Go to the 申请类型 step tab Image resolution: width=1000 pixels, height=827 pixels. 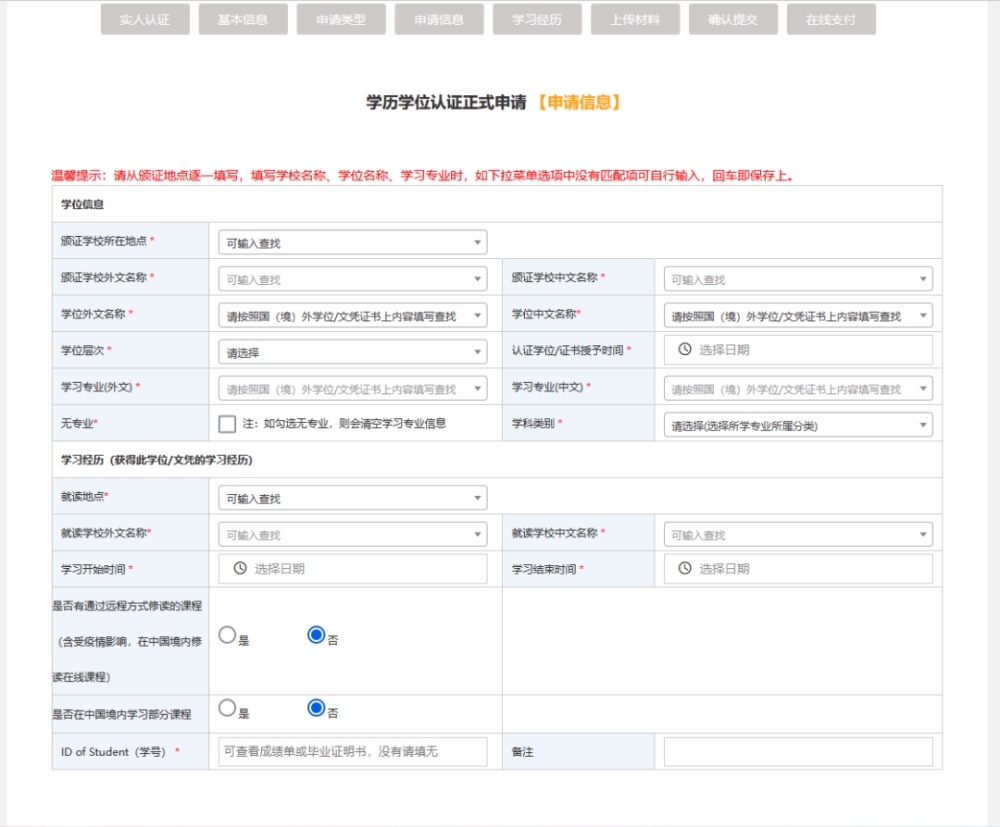tap(341, 19)
